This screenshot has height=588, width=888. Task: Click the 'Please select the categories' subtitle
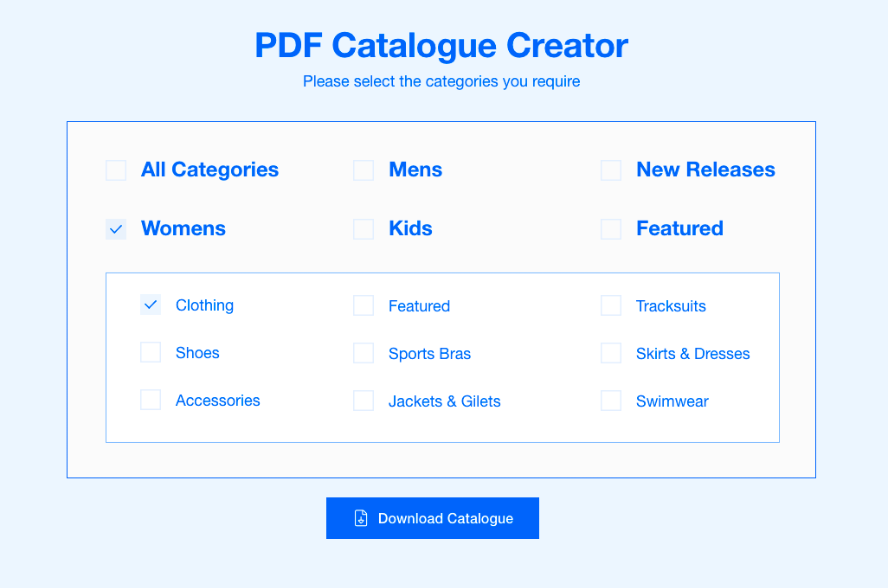coord(441,81)
